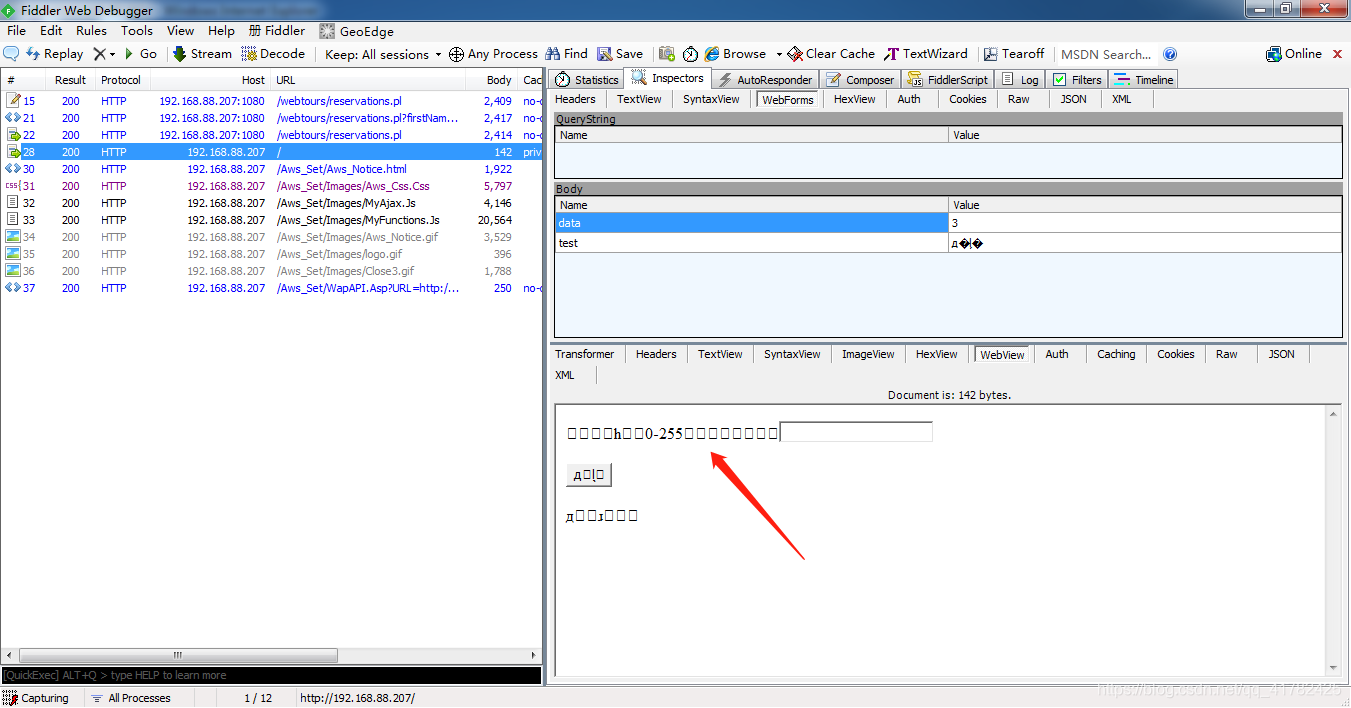Click the Tearoff toolbar button
Viewport: 1351px width, 708px height.
(x=1014, y=54)
